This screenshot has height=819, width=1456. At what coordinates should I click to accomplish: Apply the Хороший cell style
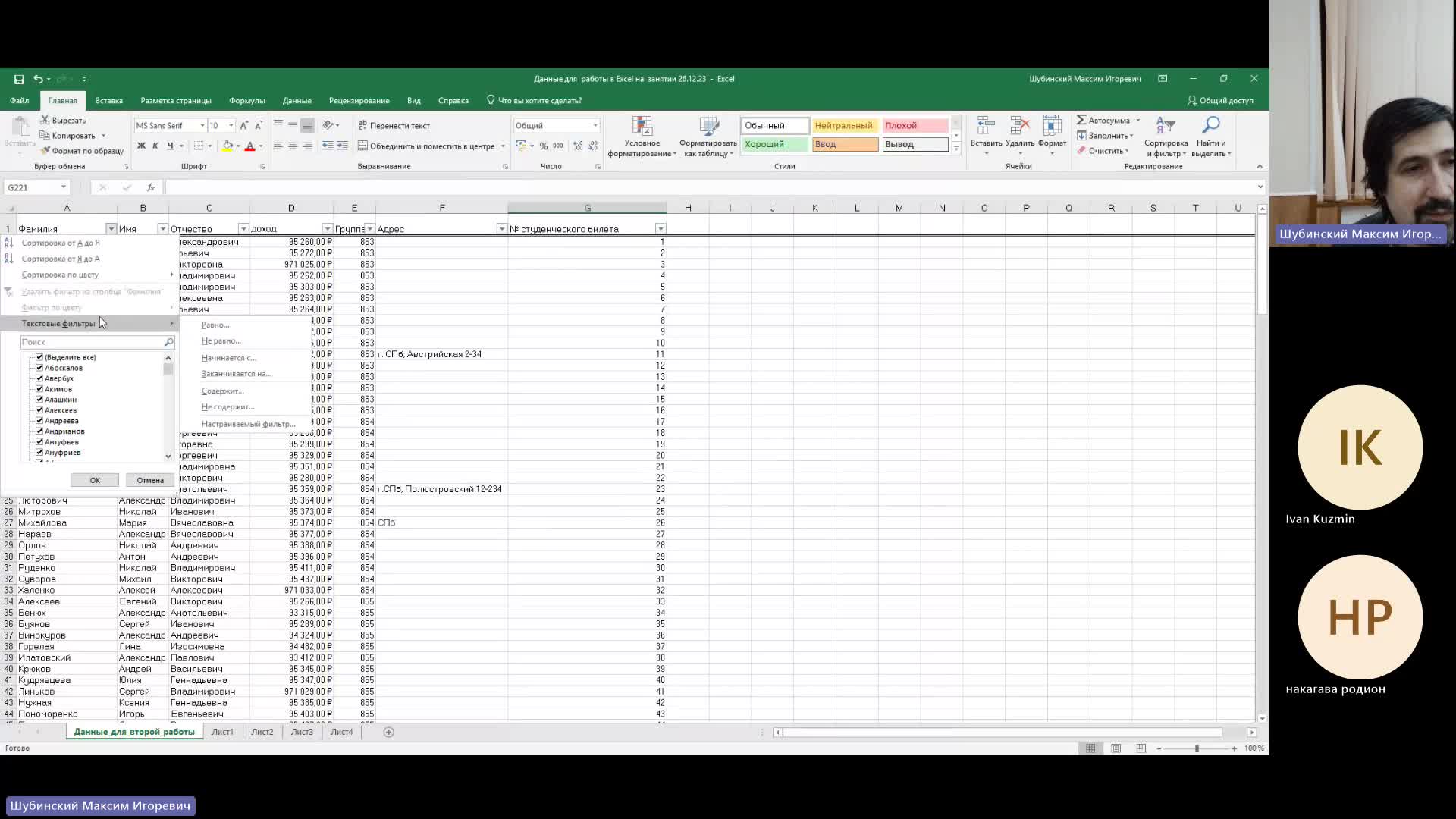tap(774, 144)
